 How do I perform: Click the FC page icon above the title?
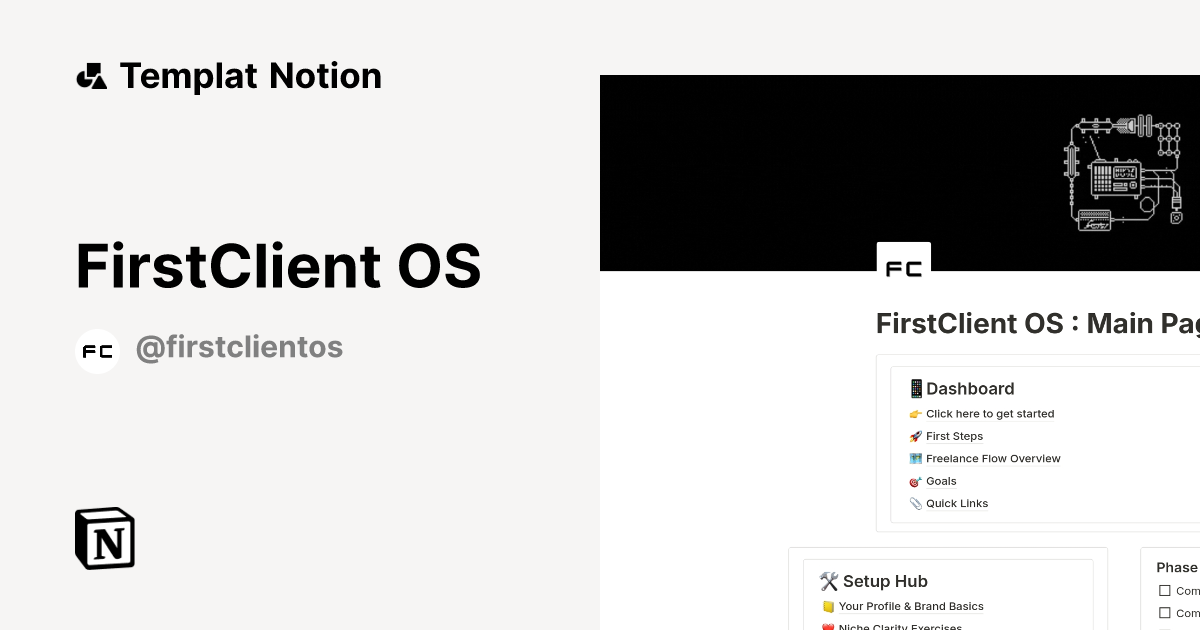(x=903, y=266)
